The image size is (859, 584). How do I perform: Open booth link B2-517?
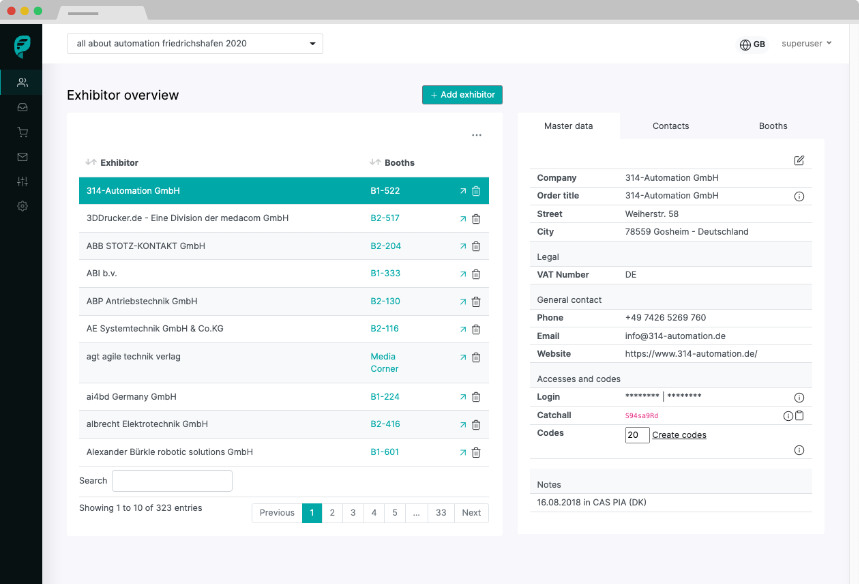pyautogui.click(x=385, y=218)
